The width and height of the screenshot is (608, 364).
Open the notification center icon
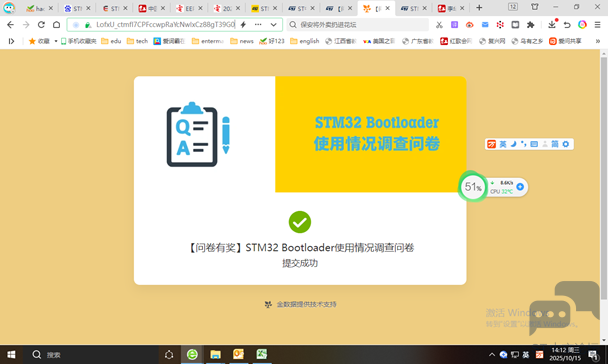[593, 355]
